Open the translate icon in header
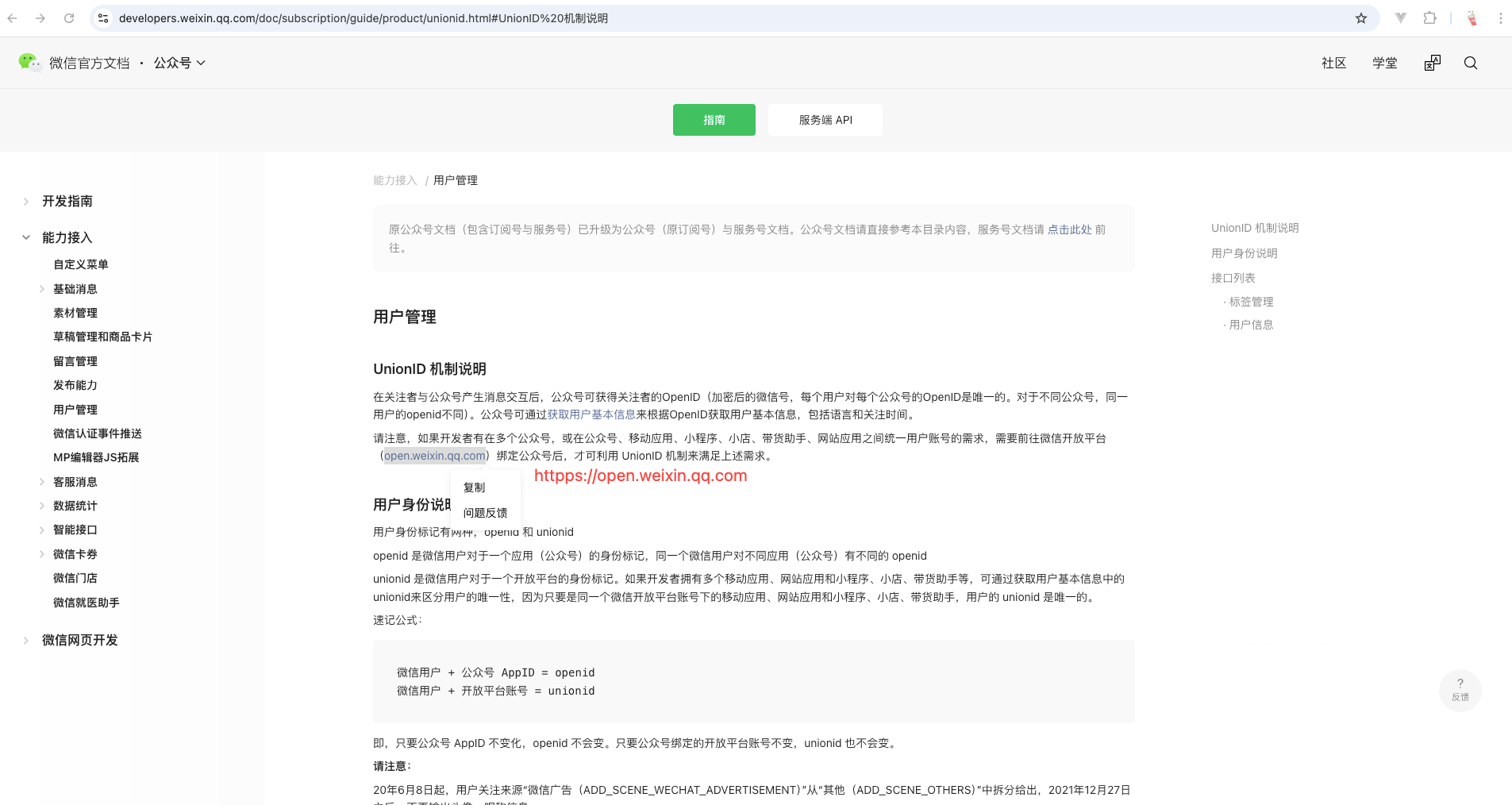 pyautogui.click(x=1433, y=63)
